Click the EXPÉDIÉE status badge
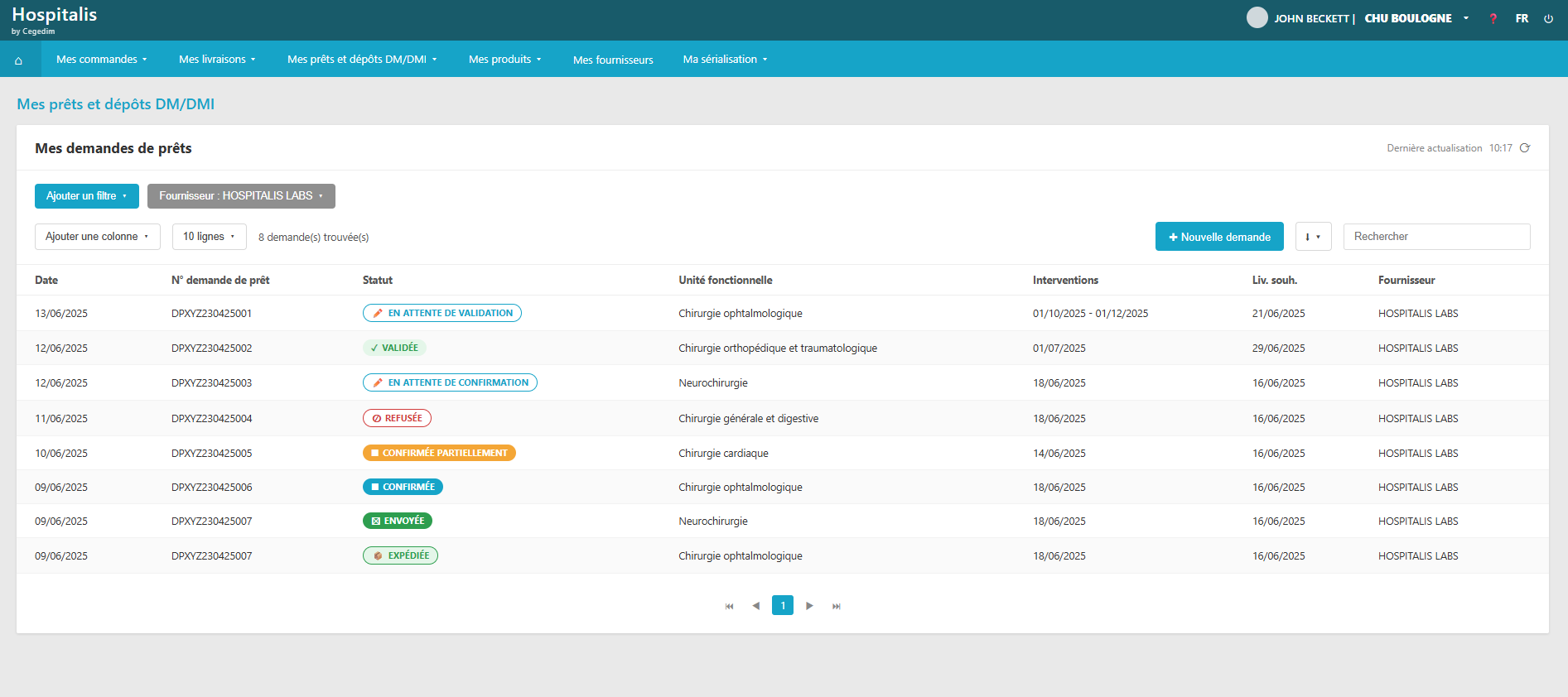The height and width of the screenshot is (697, 1568). [x=400, y=555]
